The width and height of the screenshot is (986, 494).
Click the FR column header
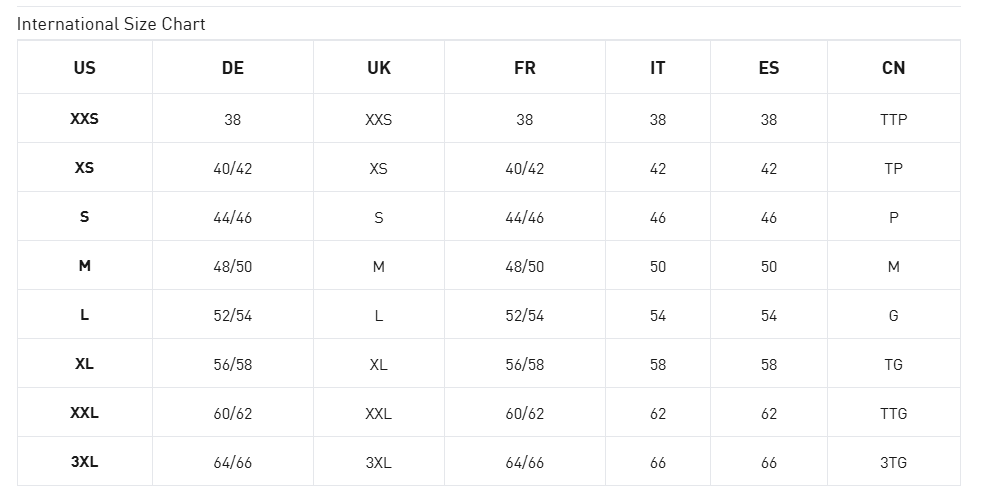[525, 68]
